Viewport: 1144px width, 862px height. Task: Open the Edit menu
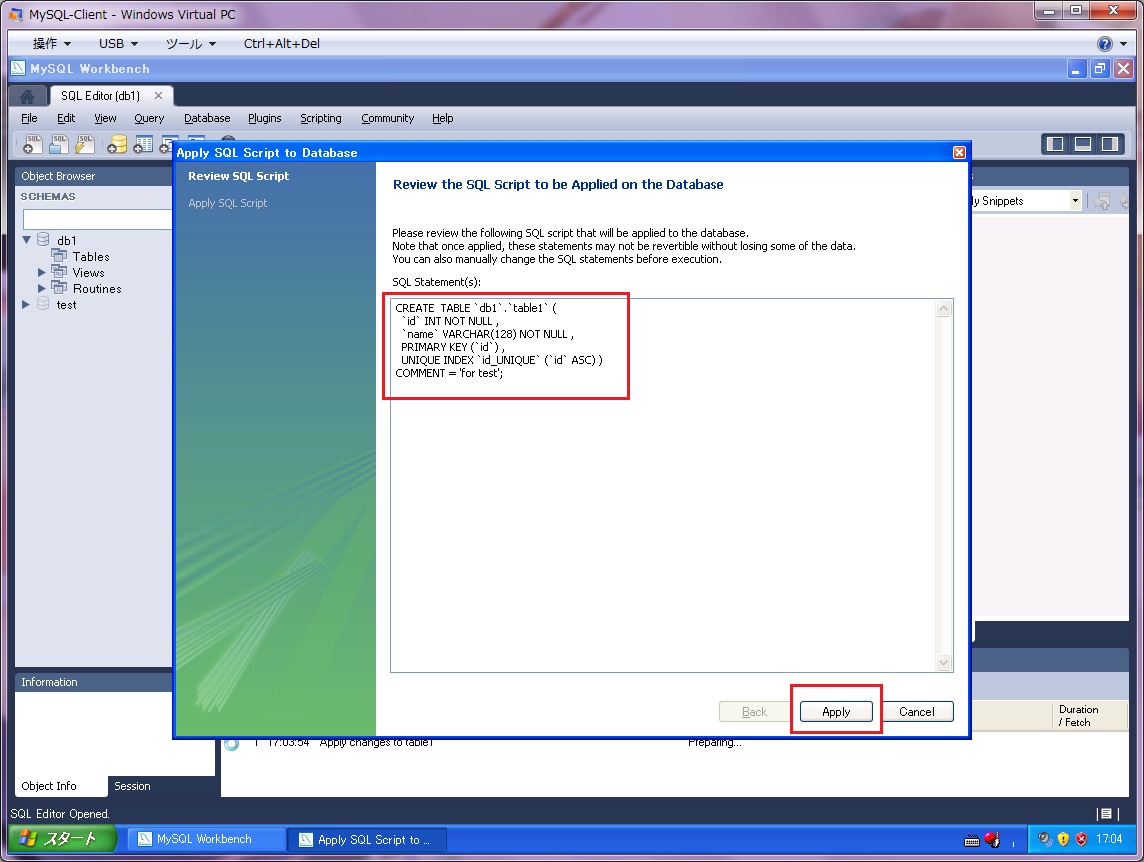[x=66, y=118]
